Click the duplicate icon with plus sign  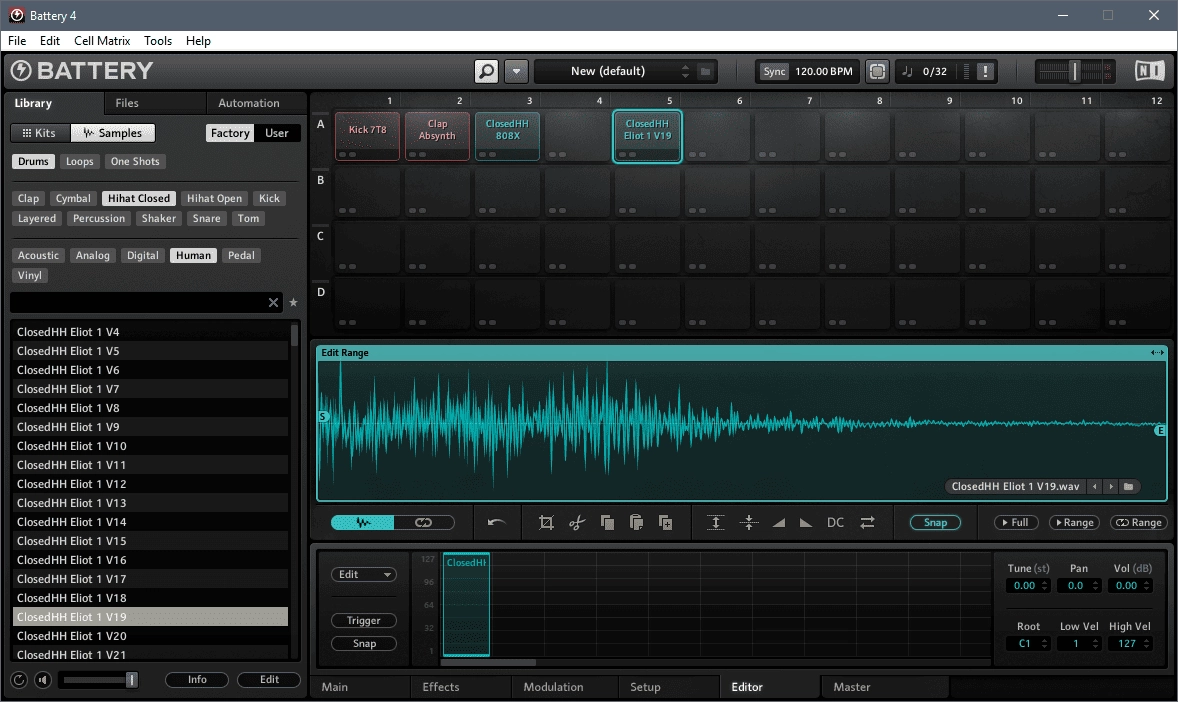coord(666,522)
